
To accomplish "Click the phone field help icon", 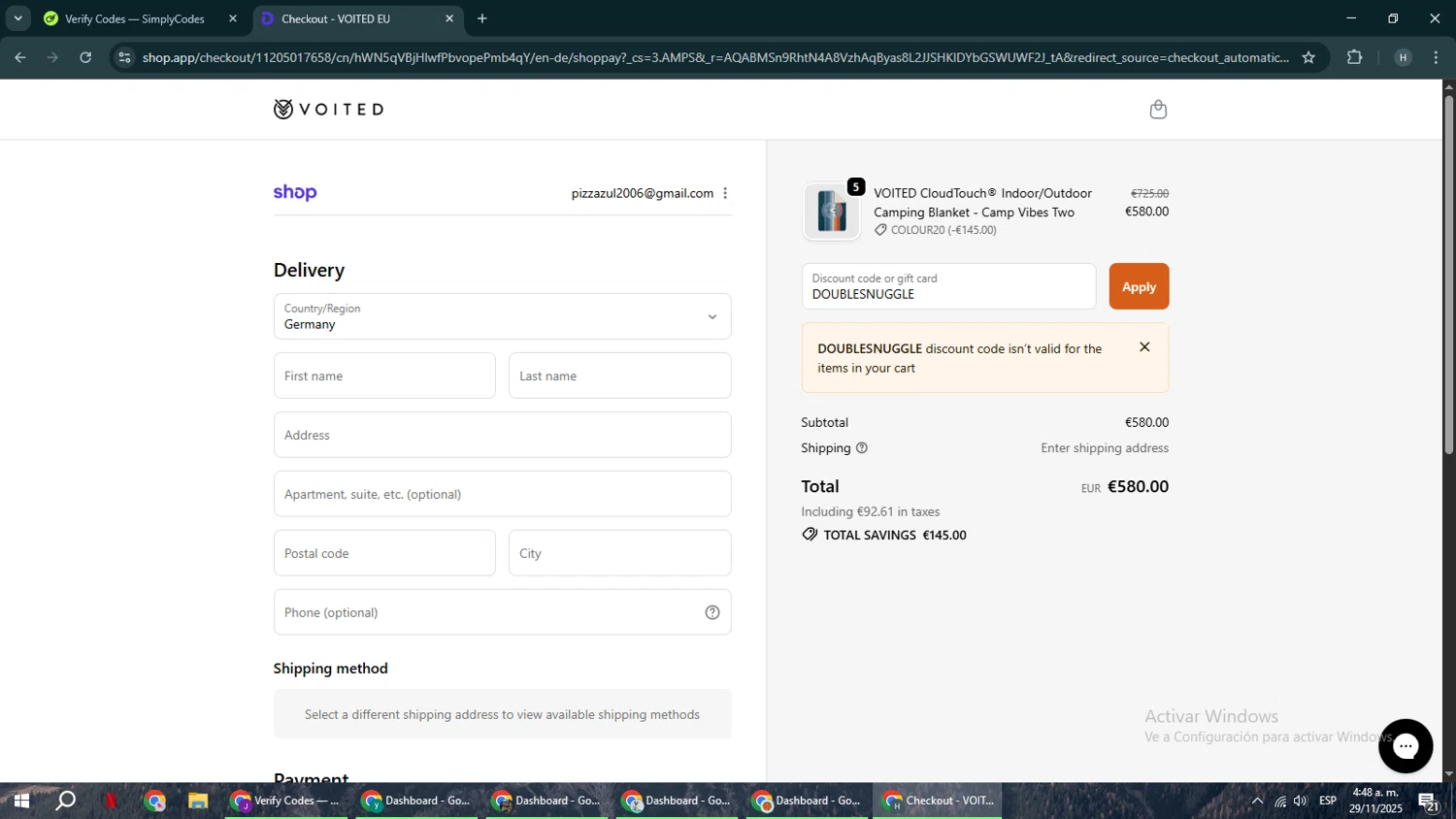I will tap(712, 612).
